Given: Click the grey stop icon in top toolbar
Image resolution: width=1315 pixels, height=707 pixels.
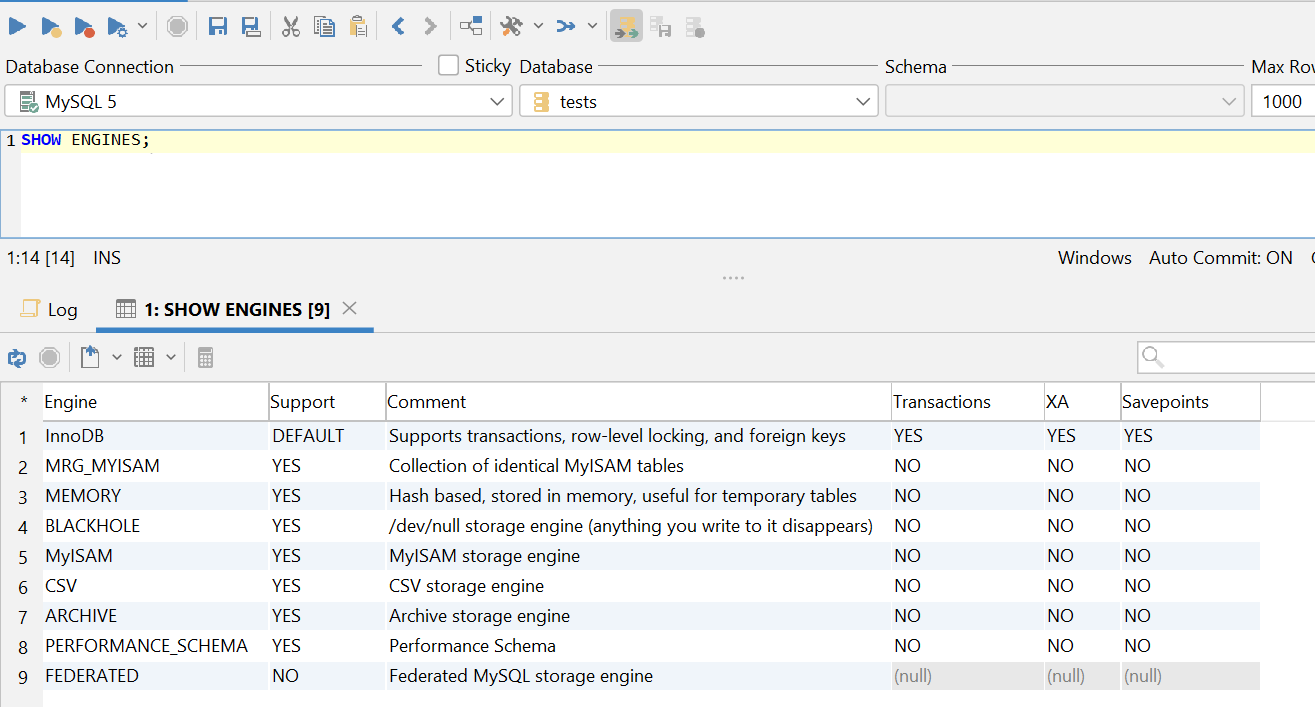Looking at the screenshot, I should click(177, 26).
